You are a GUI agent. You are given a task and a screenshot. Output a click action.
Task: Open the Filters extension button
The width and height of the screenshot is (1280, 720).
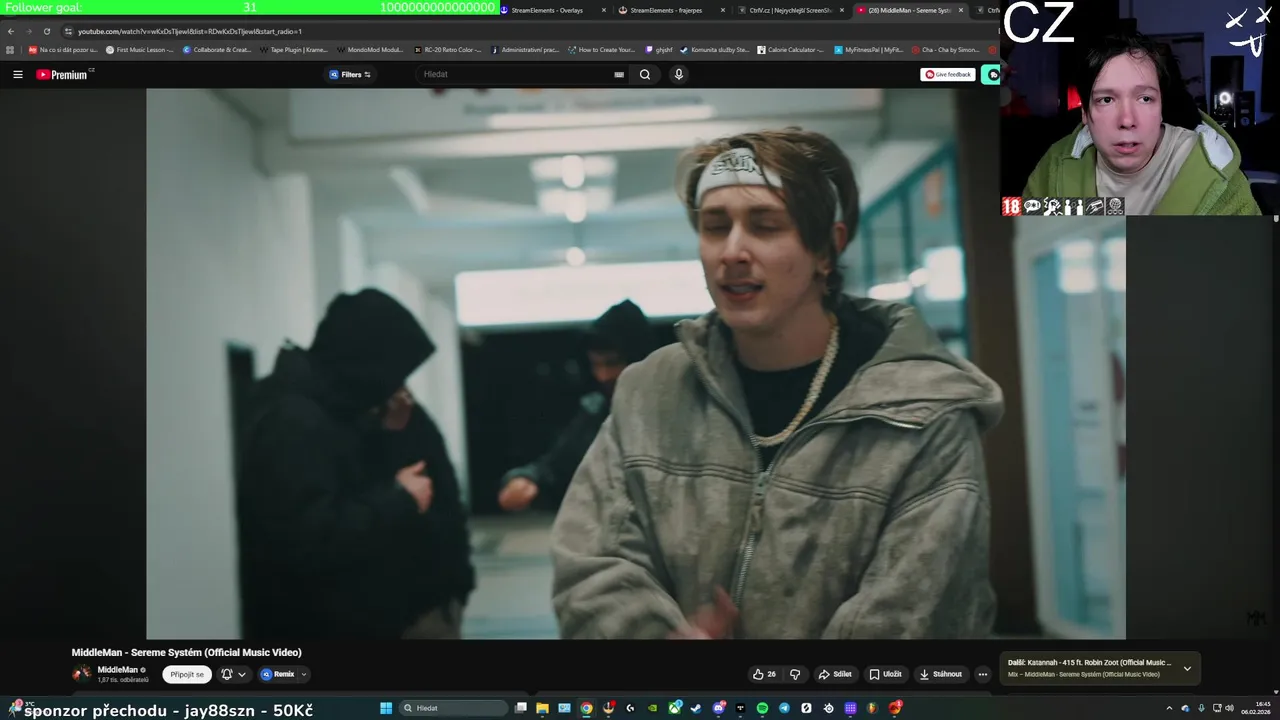(350, 74)
